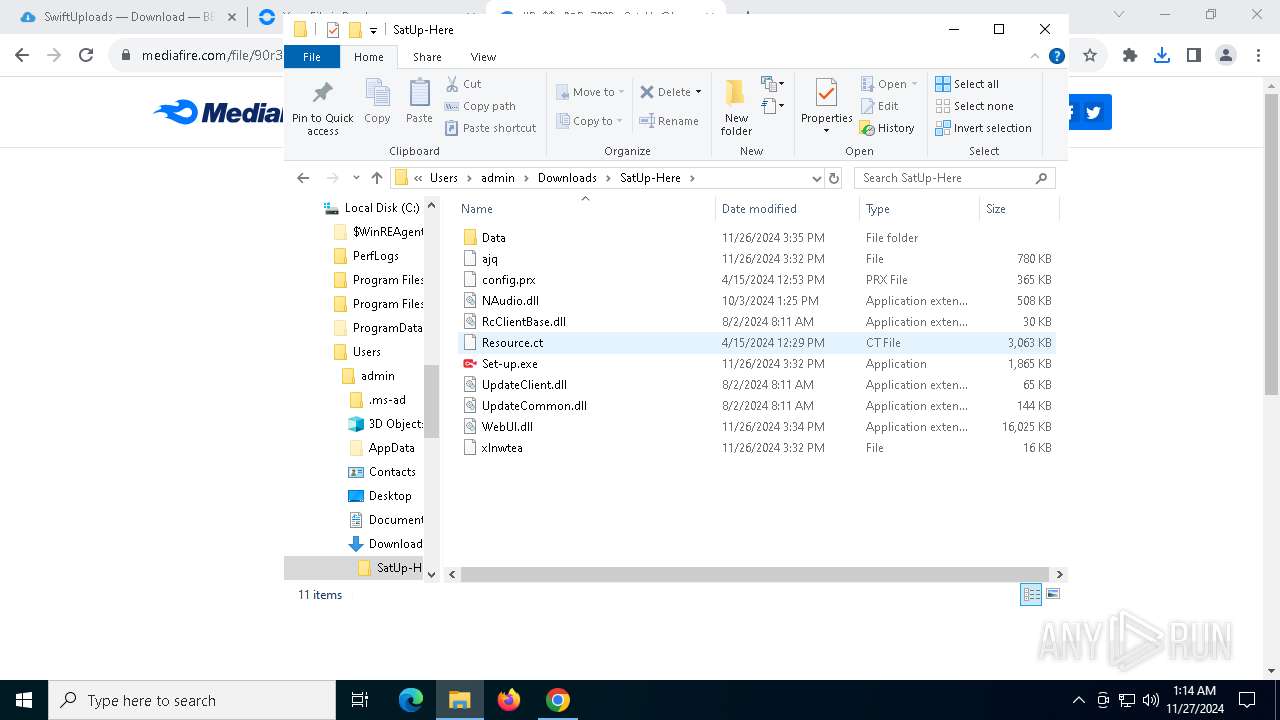Screen dimensions: 1280x720
Task: Open Chrome downloads icon
Action: pos(1162,56)
